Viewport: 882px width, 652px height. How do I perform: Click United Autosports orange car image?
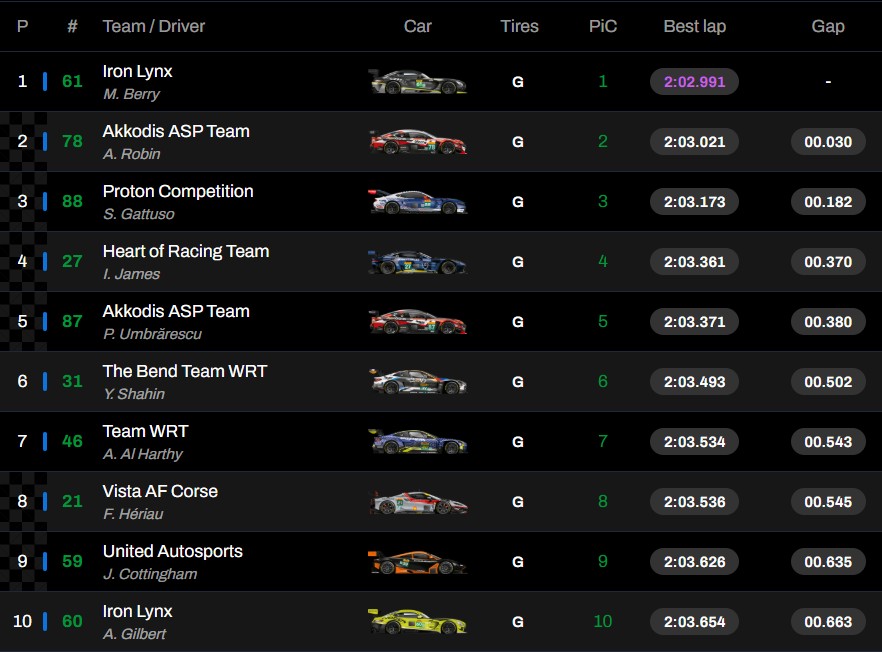417,562
